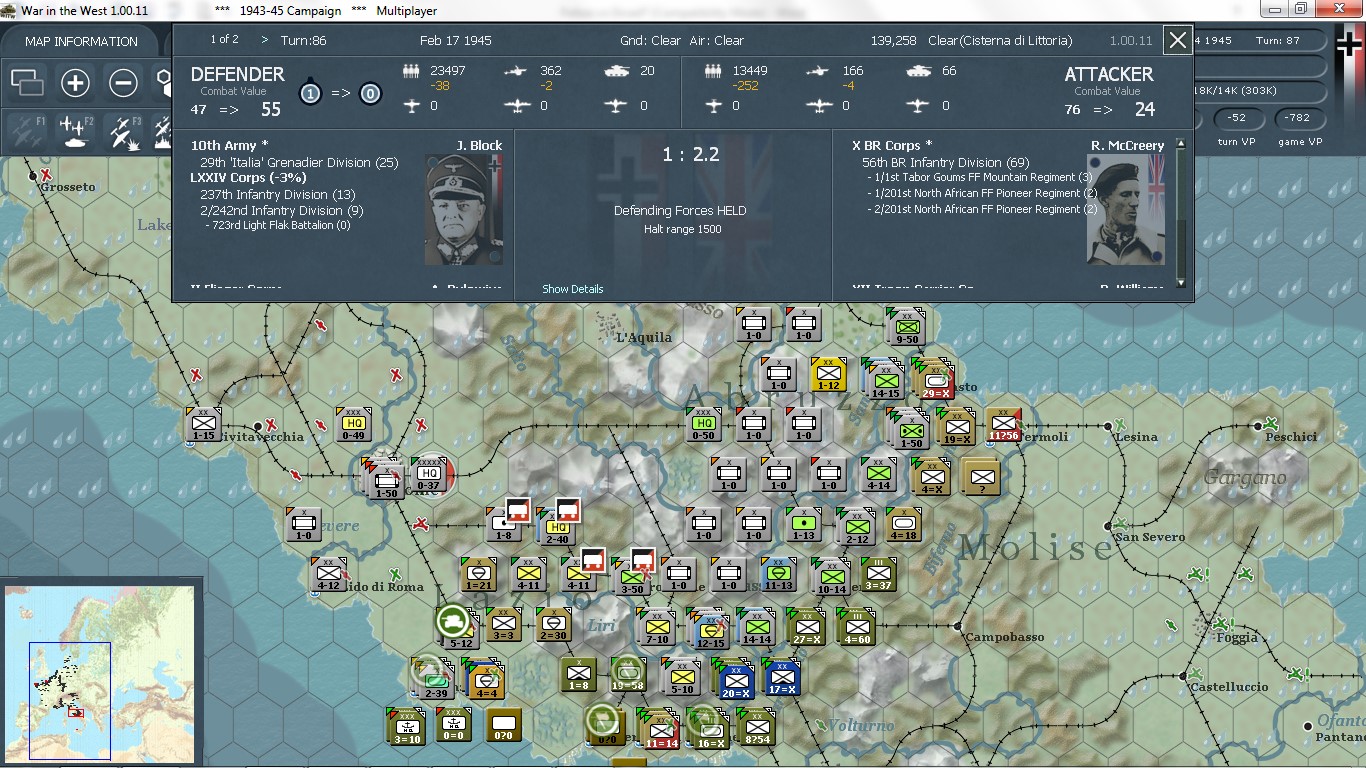
Task: Click X BR Corps header
Action: (x=892, y=145)
